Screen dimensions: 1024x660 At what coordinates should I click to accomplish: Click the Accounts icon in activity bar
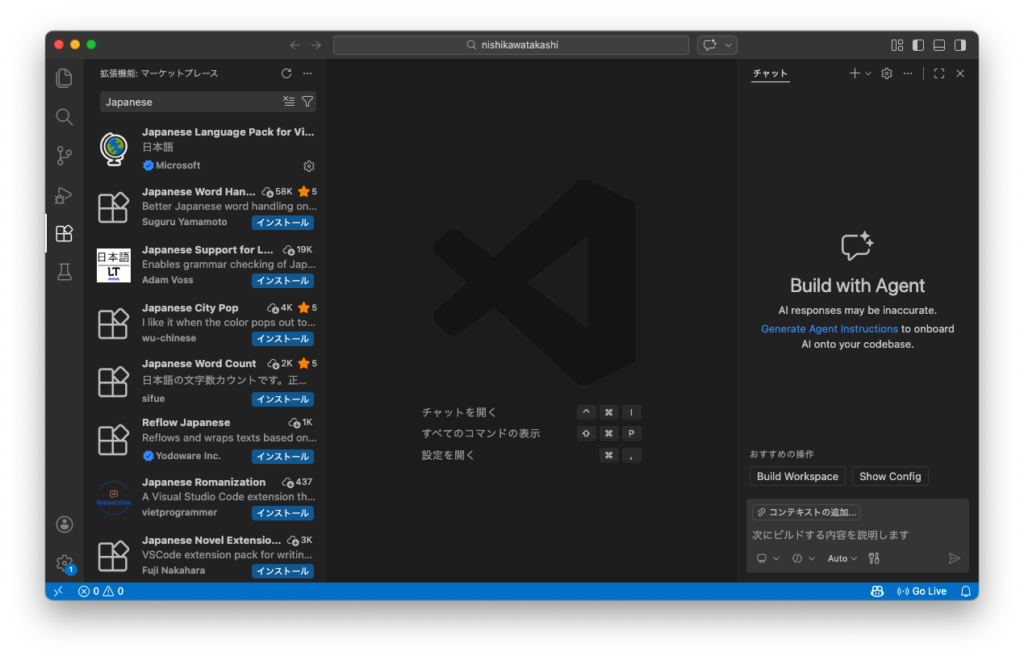coord(64,524)
